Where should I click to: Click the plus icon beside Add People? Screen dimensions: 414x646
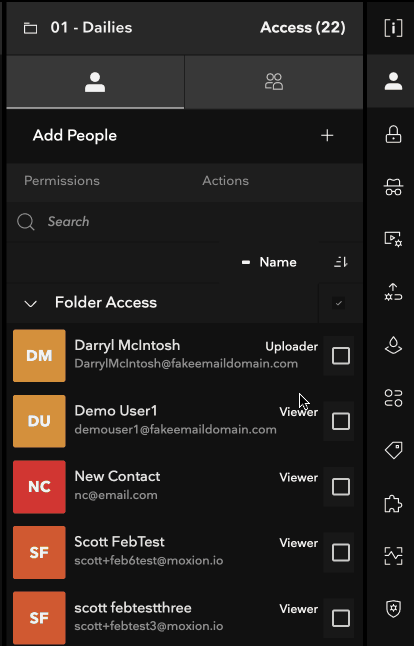point(327,136)
